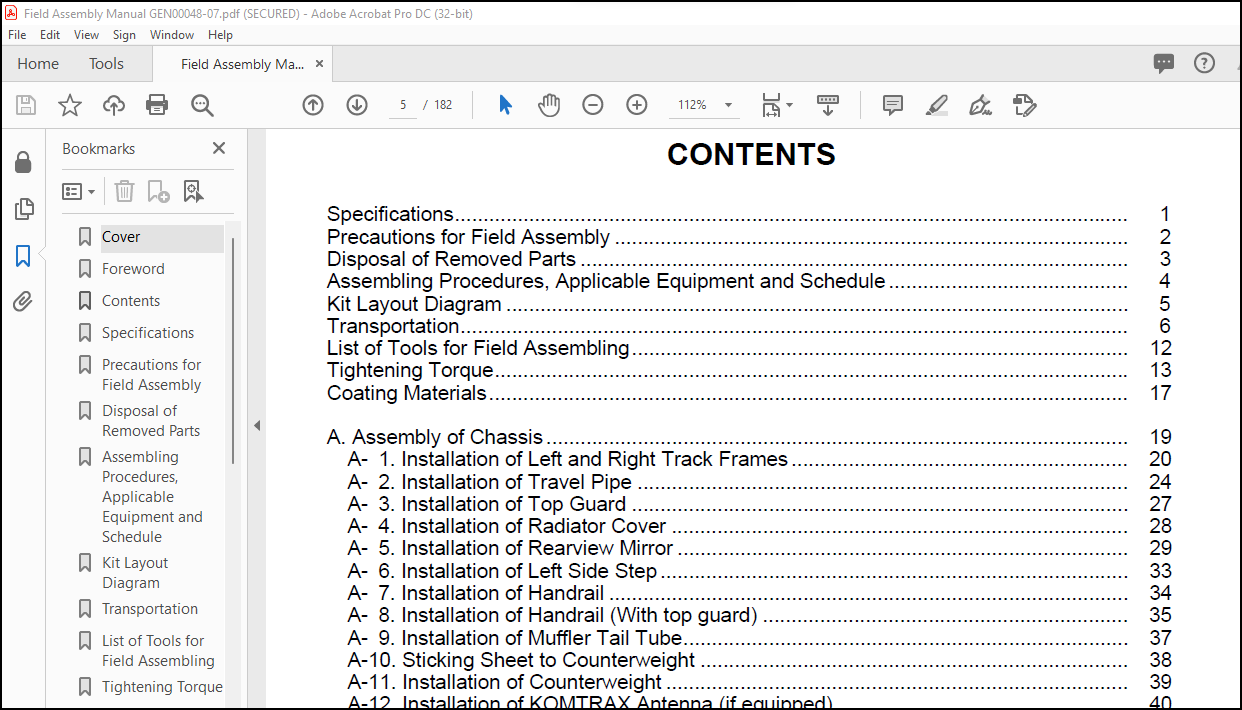This screenshot has width=1242, height=710.
Task: Bookmark file with the star icon
Action: 70,105
